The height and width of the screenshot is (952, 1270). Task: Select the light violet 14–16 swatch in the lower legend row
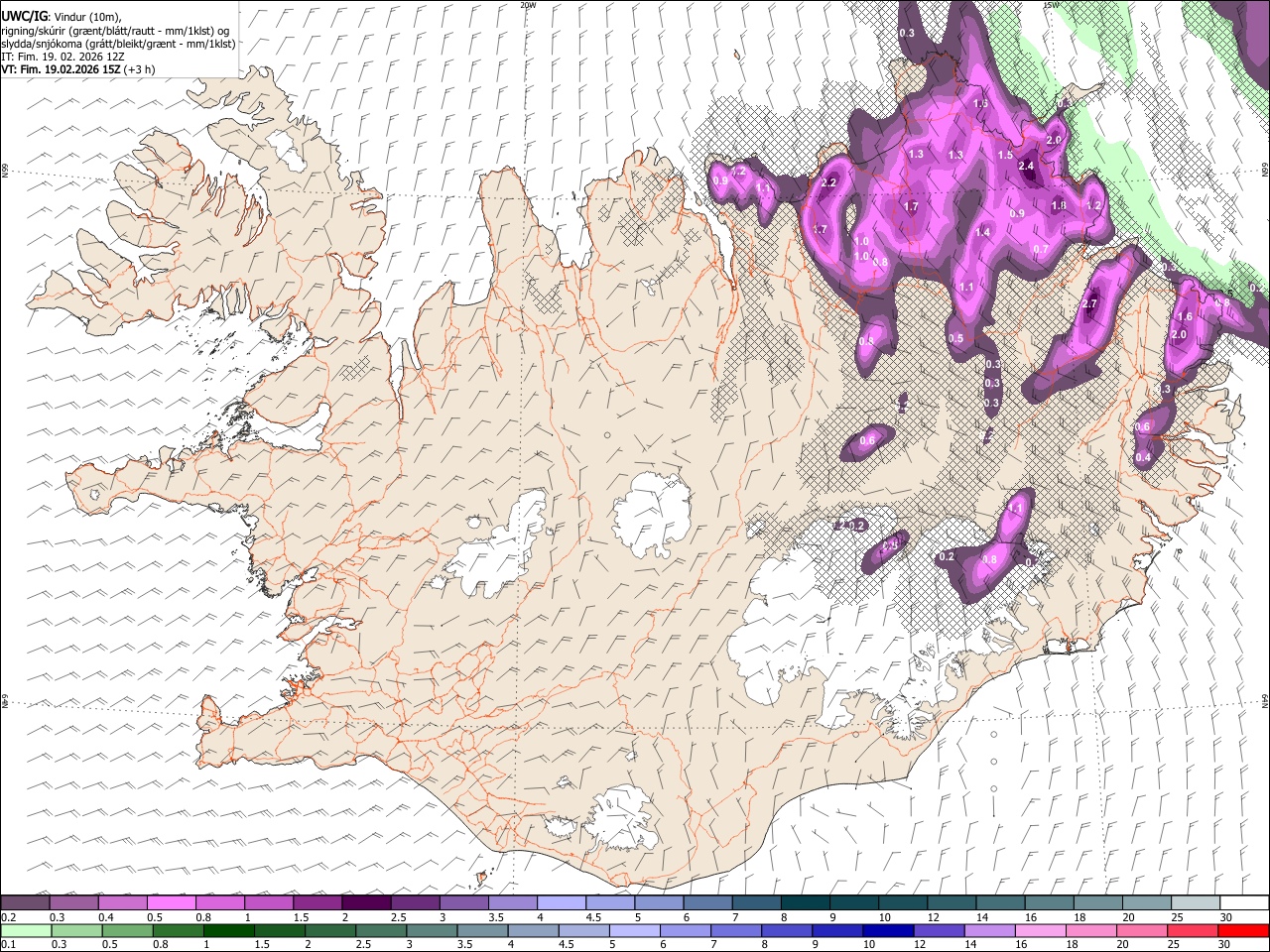pyautogui.click(x=989, y=930)
